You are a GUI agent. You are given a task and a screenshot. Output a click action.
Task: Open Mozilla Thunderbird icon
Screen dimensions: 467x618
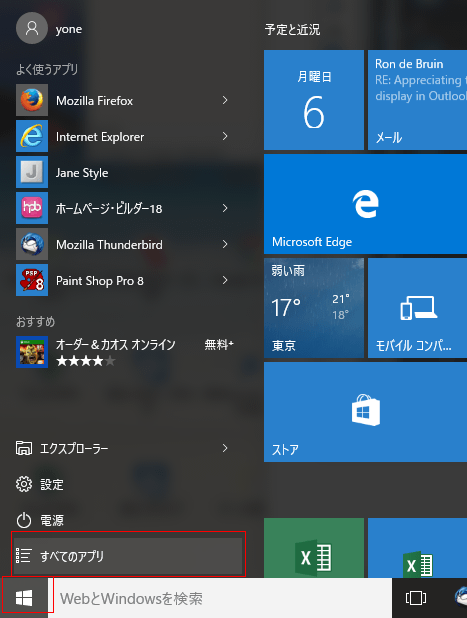[32, 244]
